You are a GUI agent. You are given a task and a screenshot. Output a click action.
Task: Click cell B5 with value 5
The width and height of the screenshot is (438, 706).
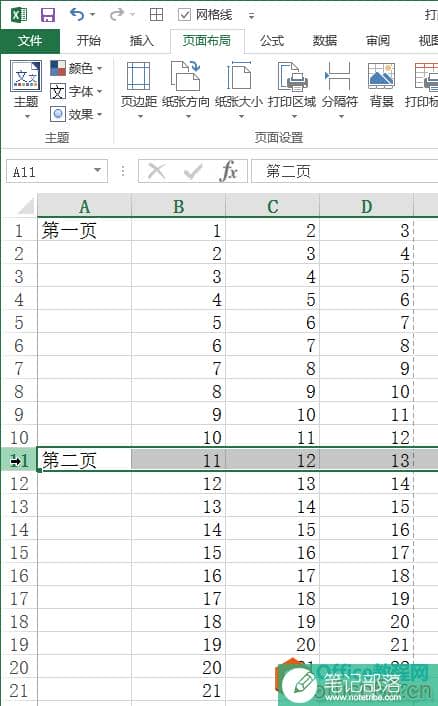179,322
